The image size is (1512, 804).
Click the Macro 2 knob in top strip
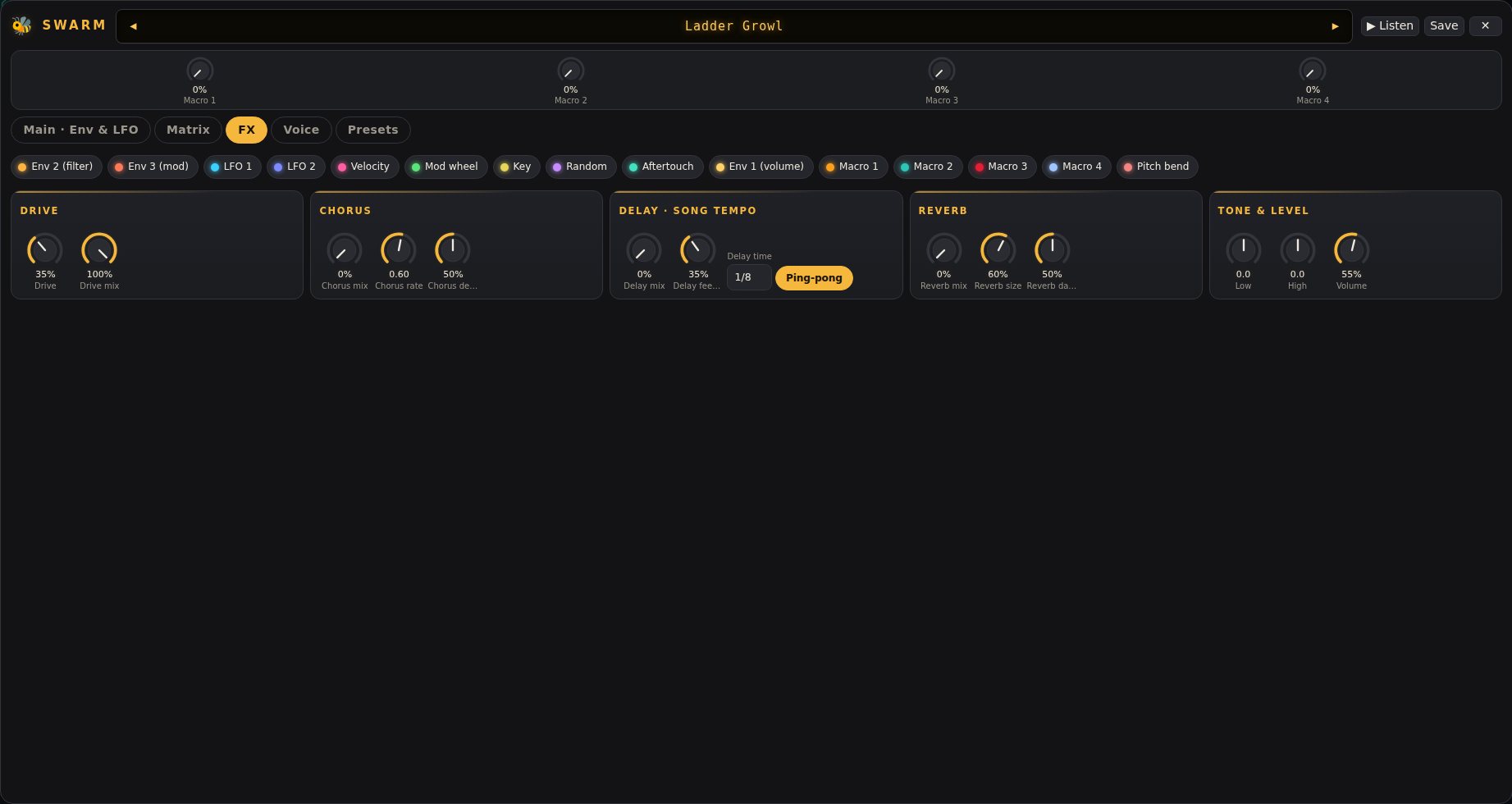coord(570,71)
